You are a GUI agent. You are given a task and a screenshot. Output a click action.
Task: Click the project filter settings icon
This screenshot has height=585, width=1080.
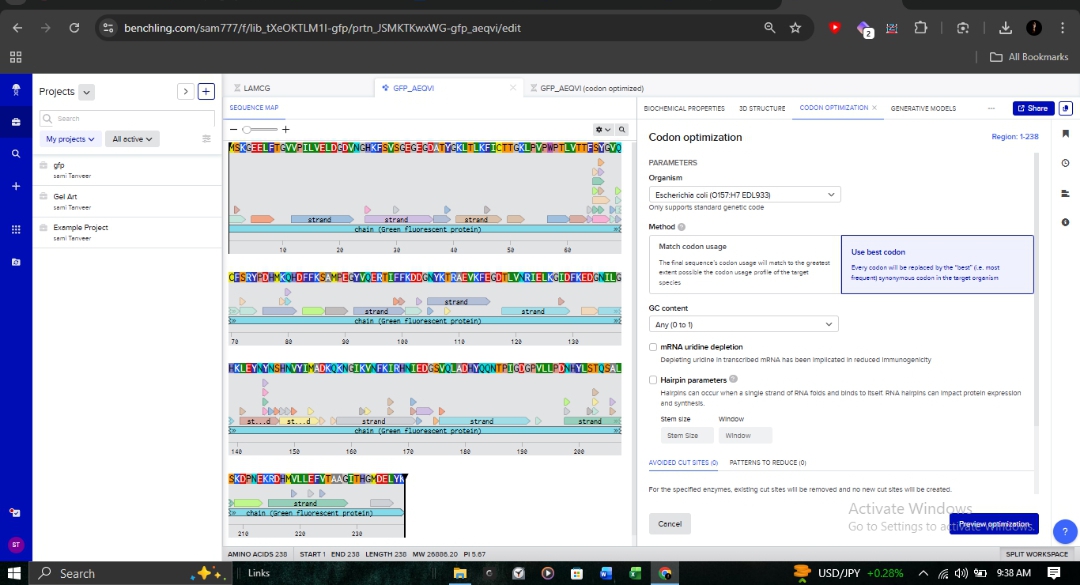[x=207, y=139]
